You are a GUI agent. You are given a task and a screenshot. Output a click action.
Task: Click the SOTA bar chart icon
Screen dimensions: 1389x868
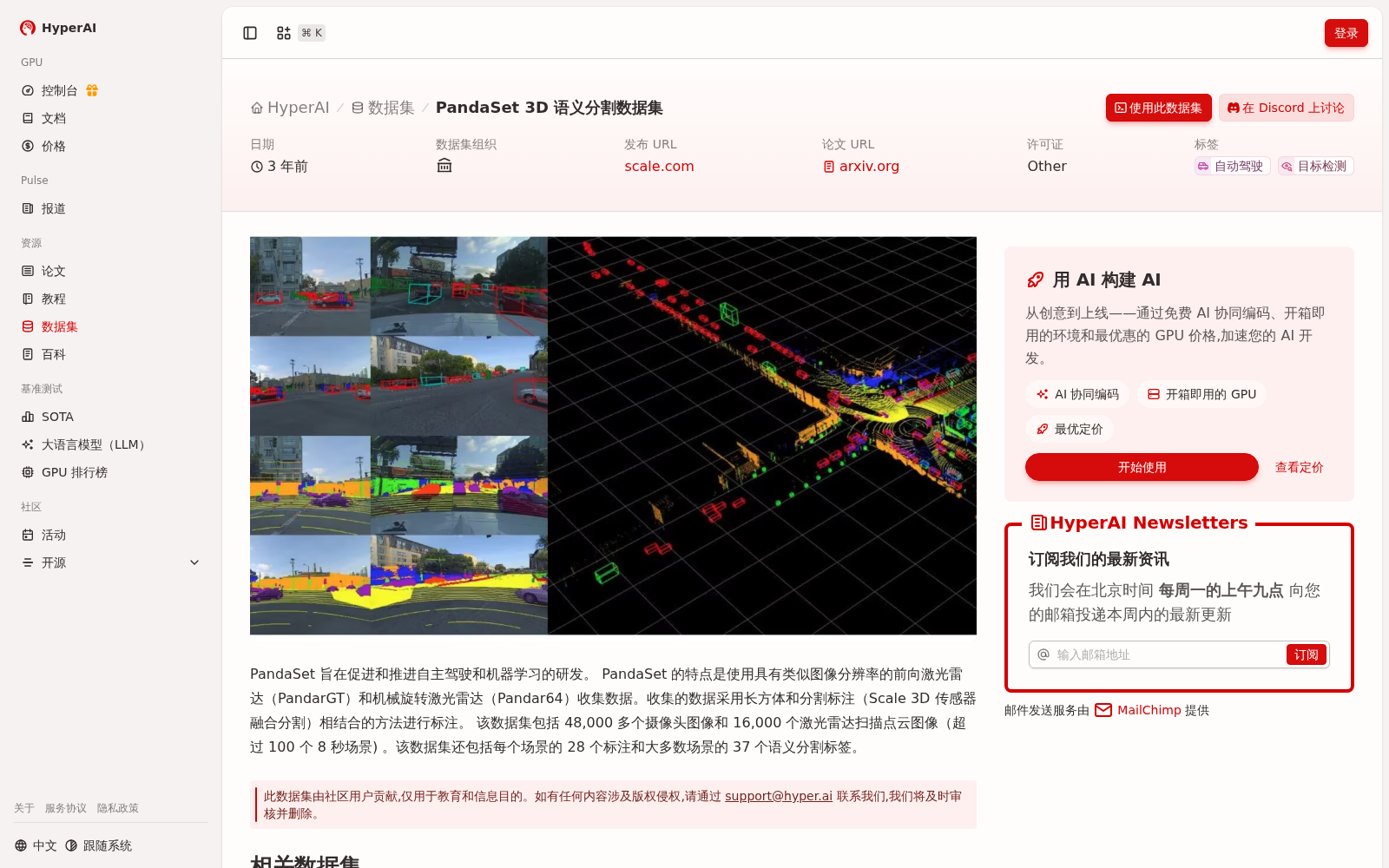click(28, 417)
